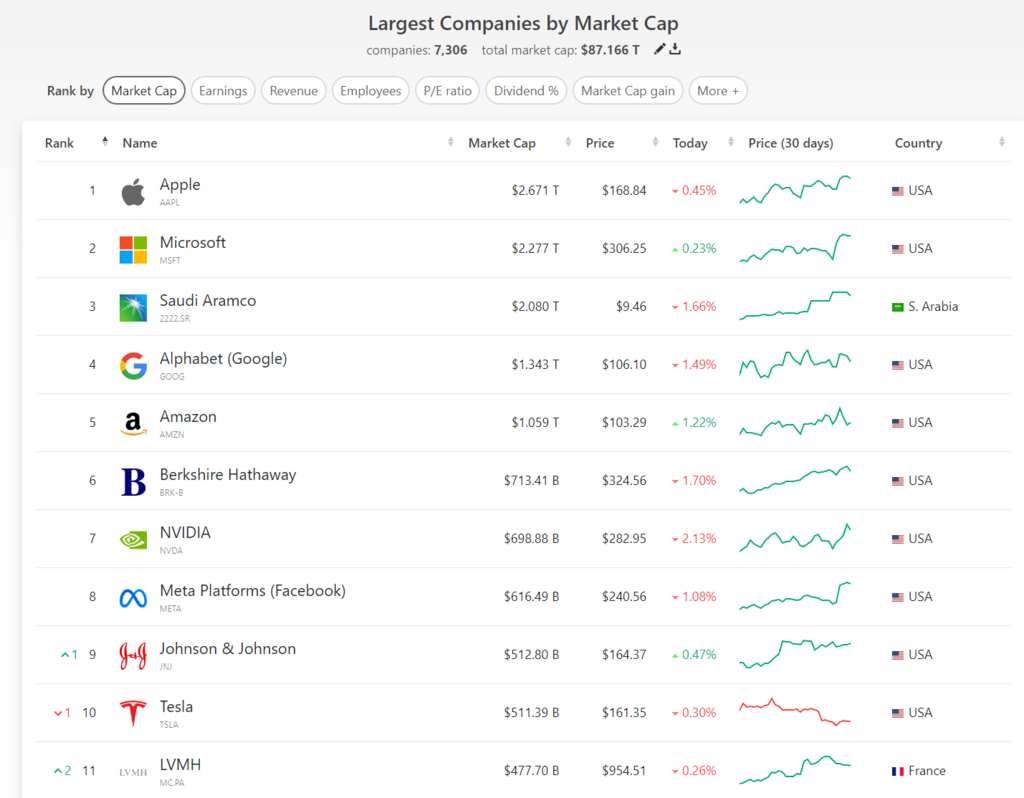Click LVMH's rank change up 2

pos(62,771)
